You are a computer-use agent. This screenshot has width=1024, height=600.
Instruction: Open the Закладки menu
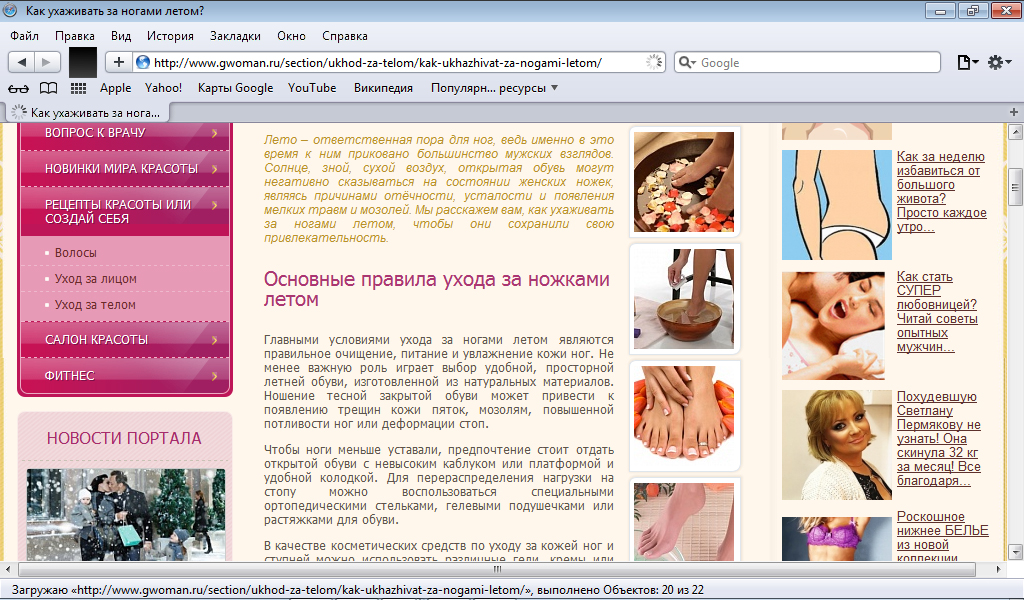pos(235,36)
